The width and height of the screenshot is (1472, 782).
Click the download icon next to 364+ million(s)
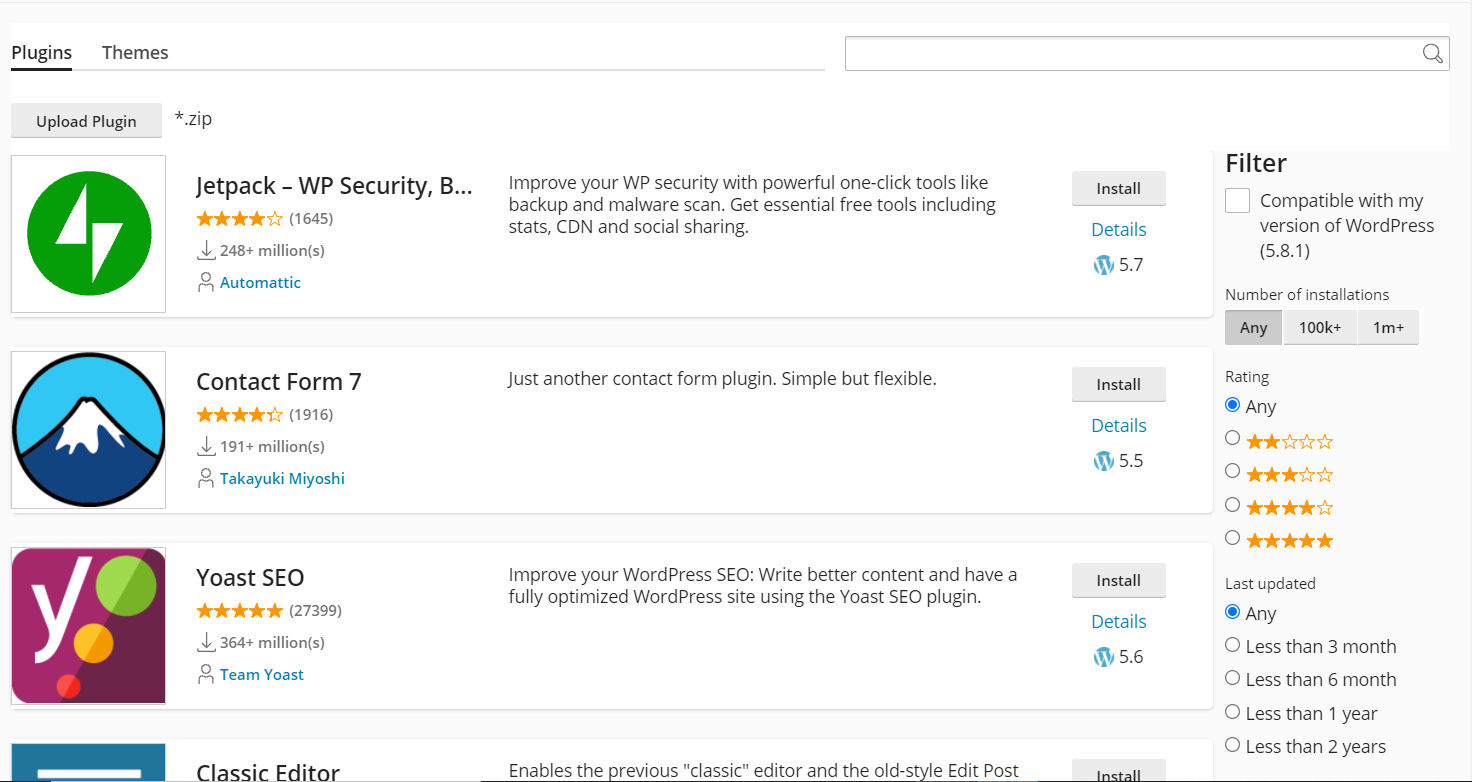206,642
